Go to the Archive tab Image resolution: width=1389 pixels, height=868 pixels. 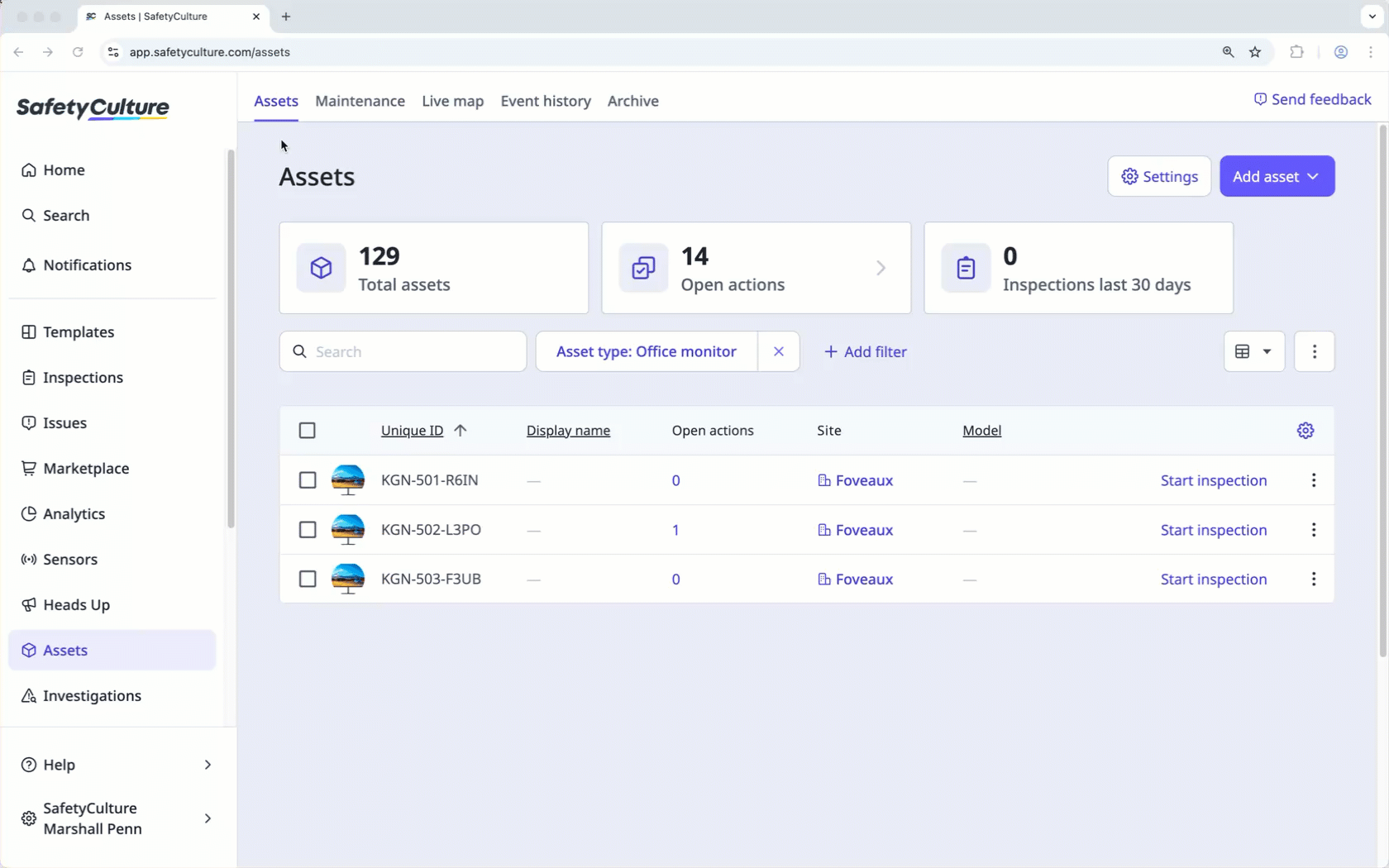633,101
